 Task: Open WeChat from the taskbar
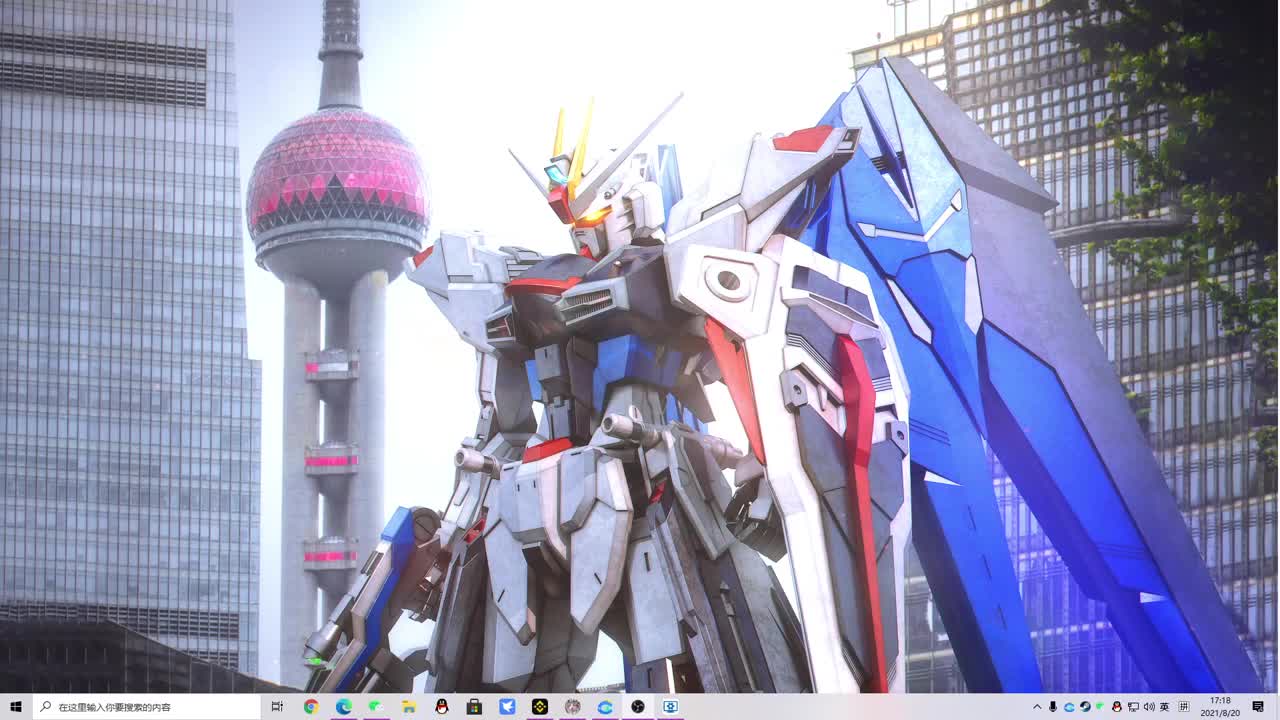(x=376, y=706)
